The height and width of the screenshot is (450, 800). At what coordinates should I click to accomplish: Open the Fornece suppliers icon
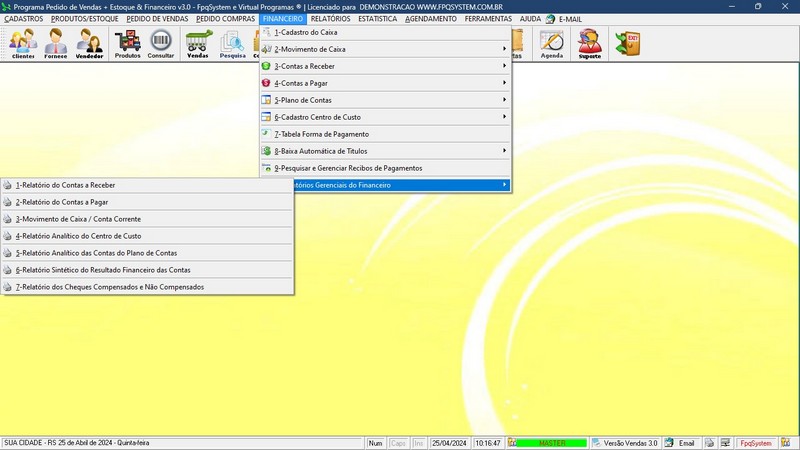point(56,43)
